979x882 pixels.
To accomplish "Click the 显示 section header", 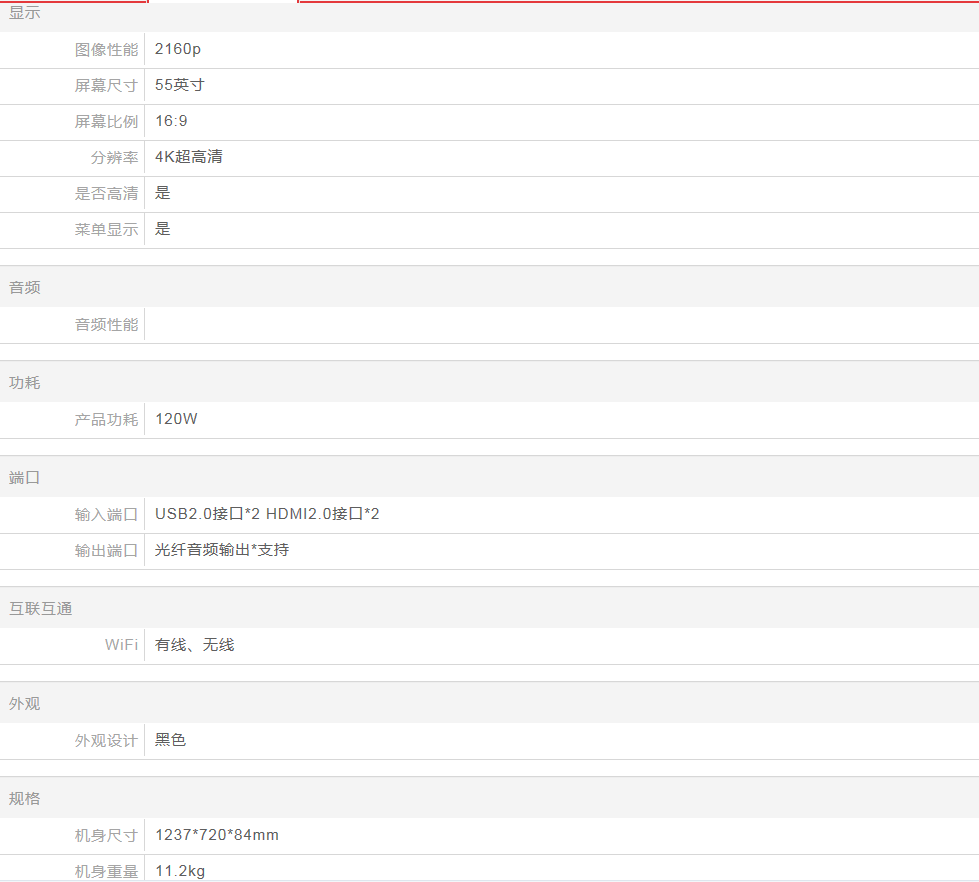I will 25,14.
